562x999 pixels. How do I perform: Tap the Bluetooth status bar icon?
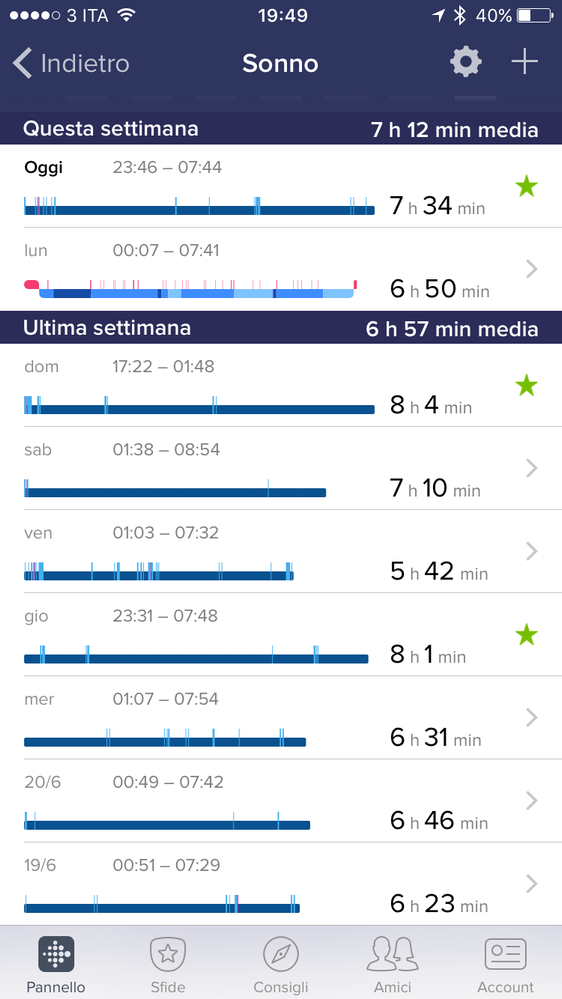[x=459, y=16]
